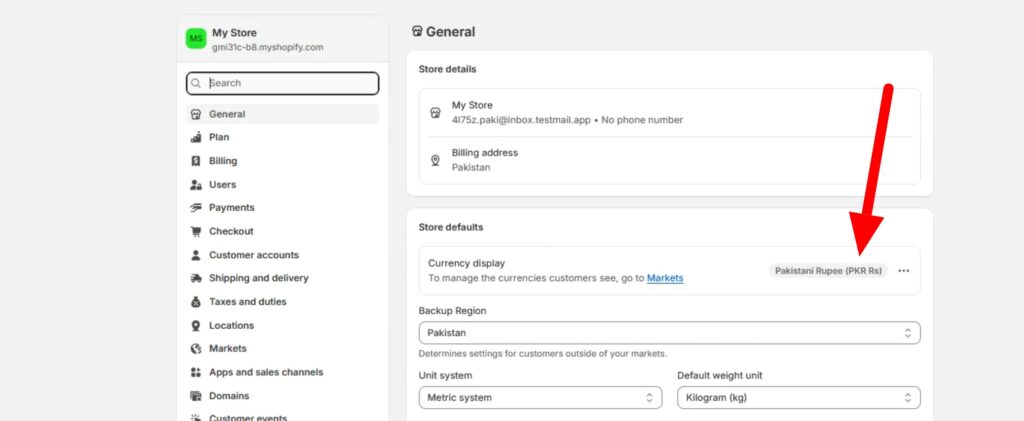The image size is (1024, 421).
Task: Open Taxes and duties settings
Action: tap(282, 302)
